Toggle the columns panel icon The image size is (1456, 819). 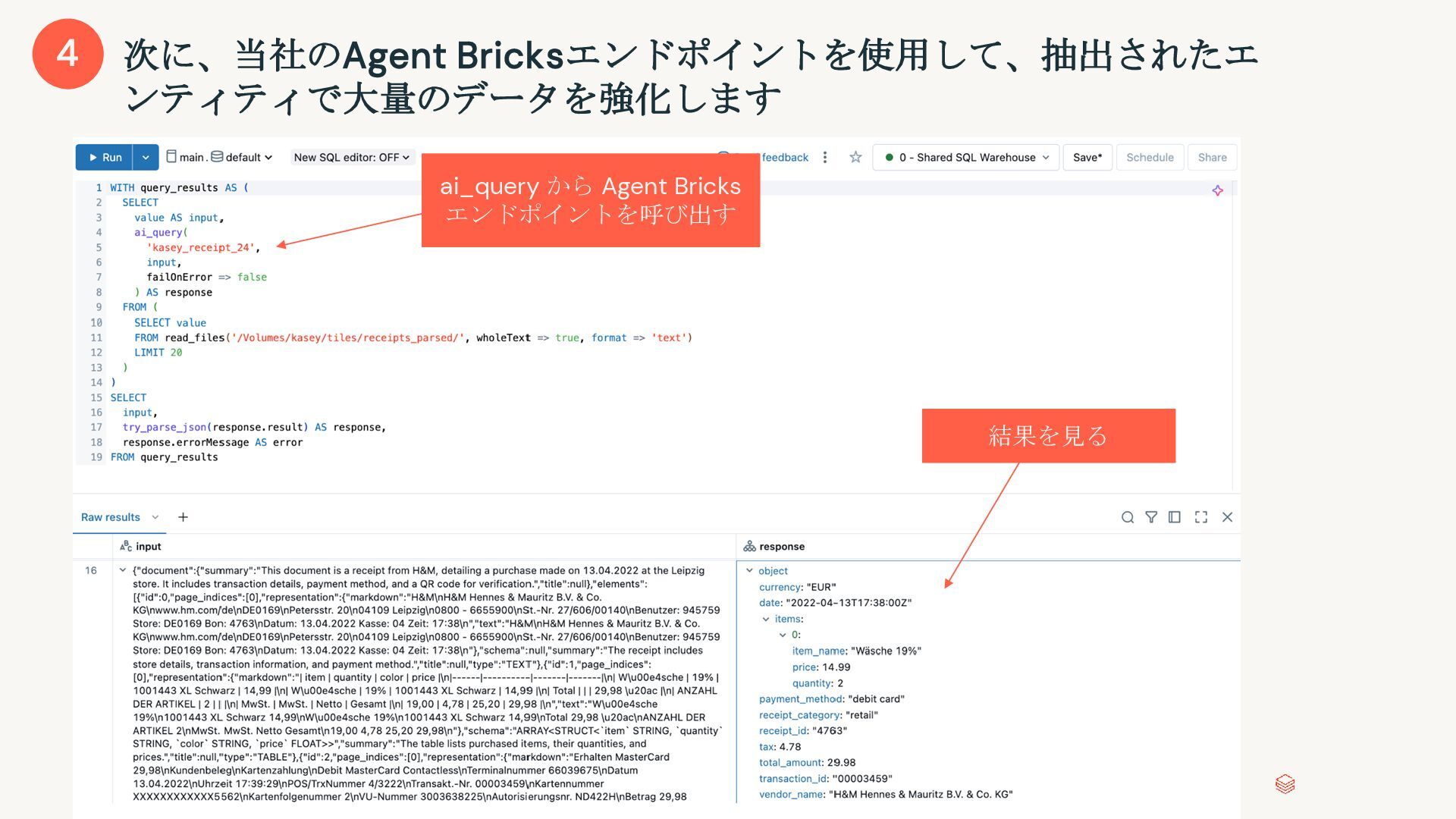[x=1175, y=517]
